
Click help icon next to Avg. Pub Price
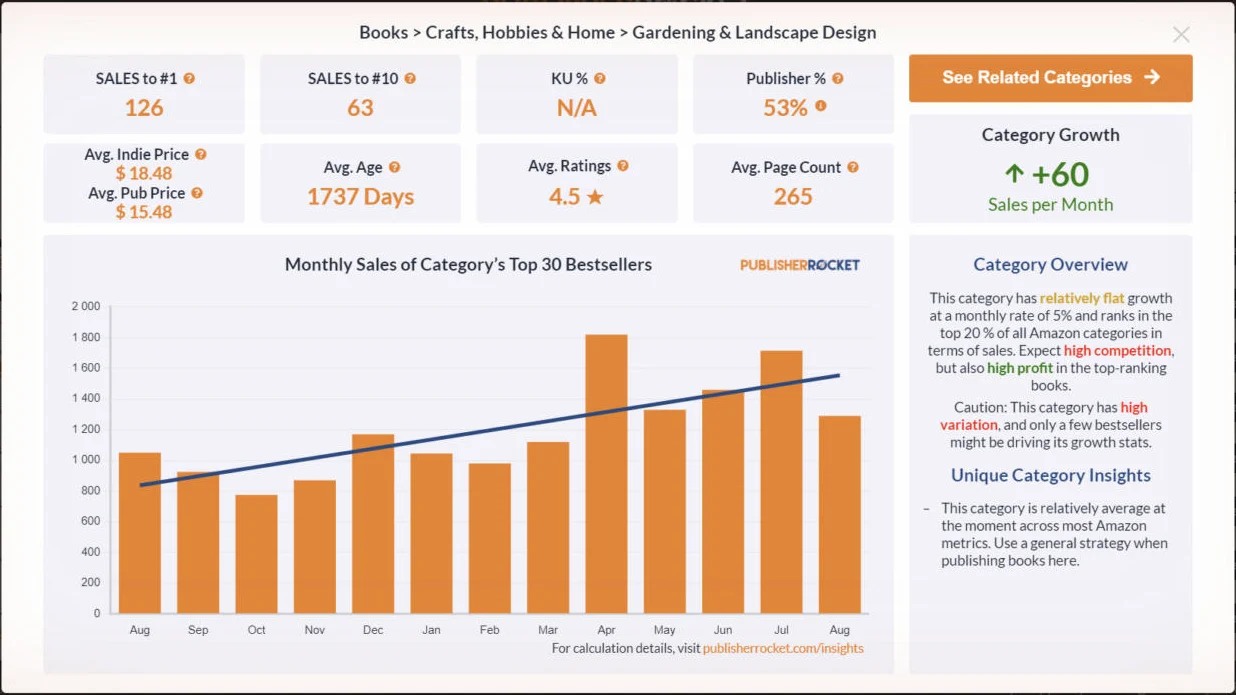tap(197, 192)
